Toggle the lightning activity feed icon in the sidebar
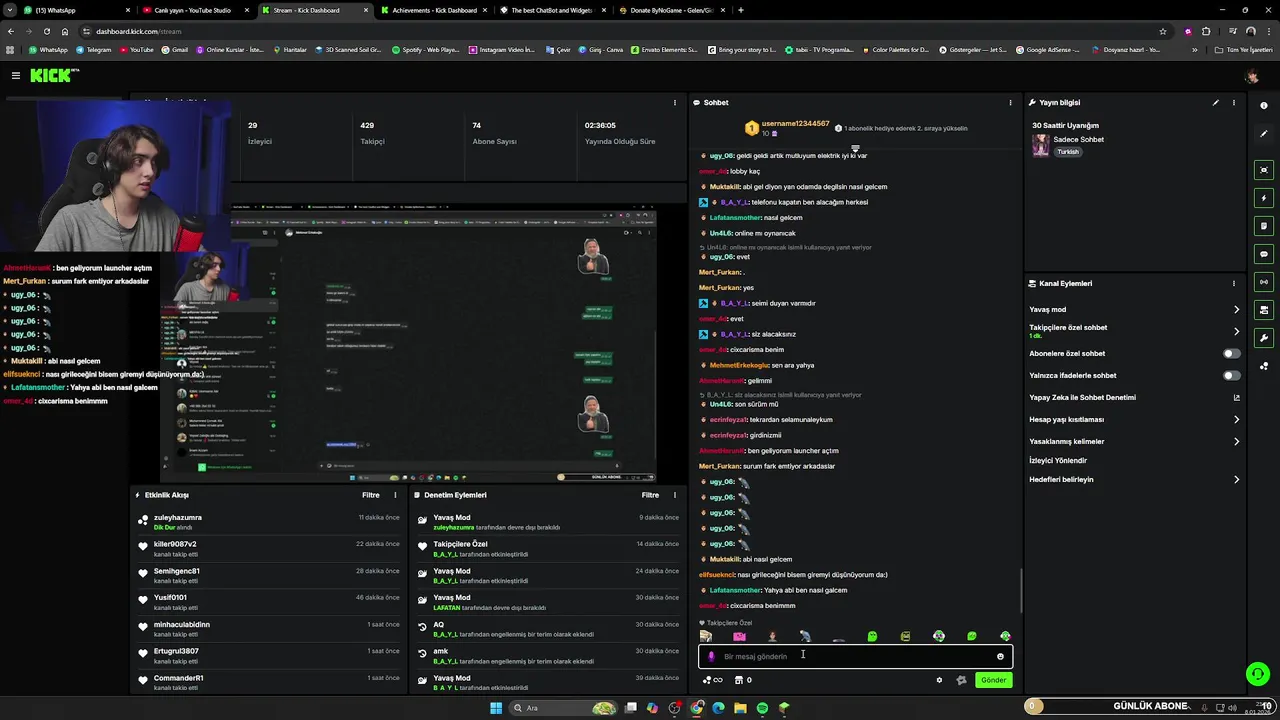Image resolution: width=1280 pixels, height=720 pixels. pos(1264,198)
